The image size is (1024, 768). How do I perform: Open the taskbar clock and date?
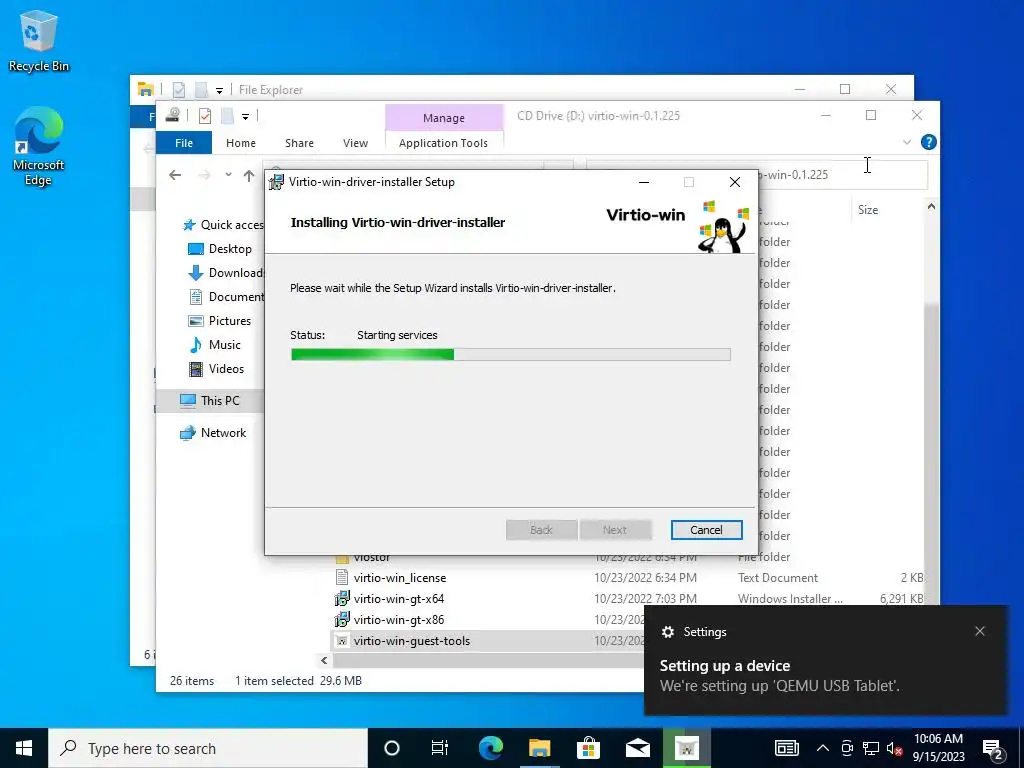(938, 748)
